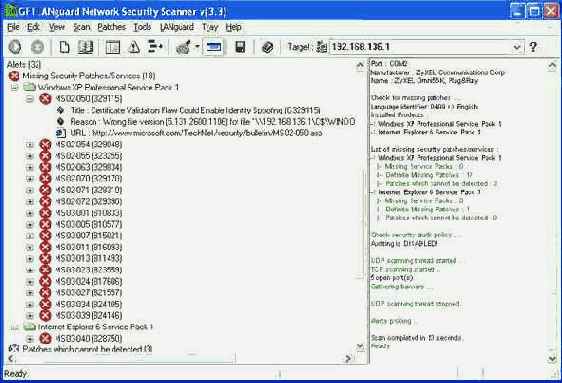Open the Target address dropdown
Screen dimensions: 562x383
click(516, 47)
